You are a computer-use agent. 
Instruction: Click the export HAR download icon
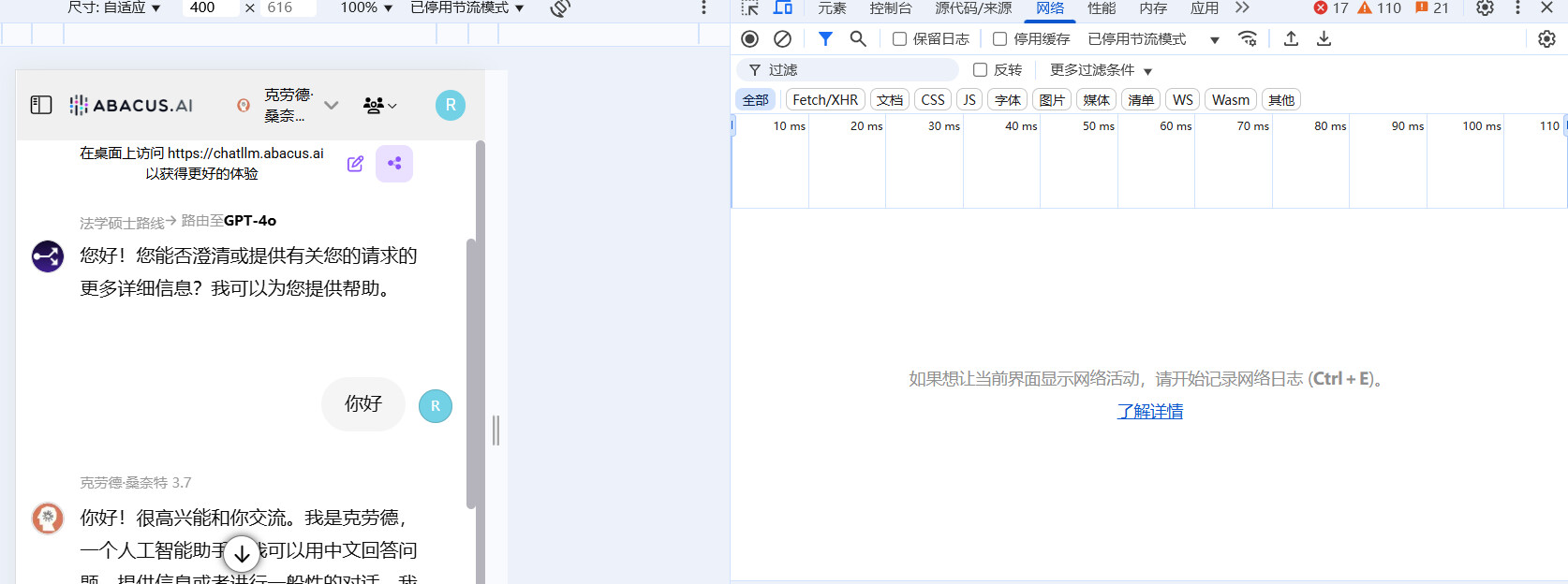tap(1324, 38)
